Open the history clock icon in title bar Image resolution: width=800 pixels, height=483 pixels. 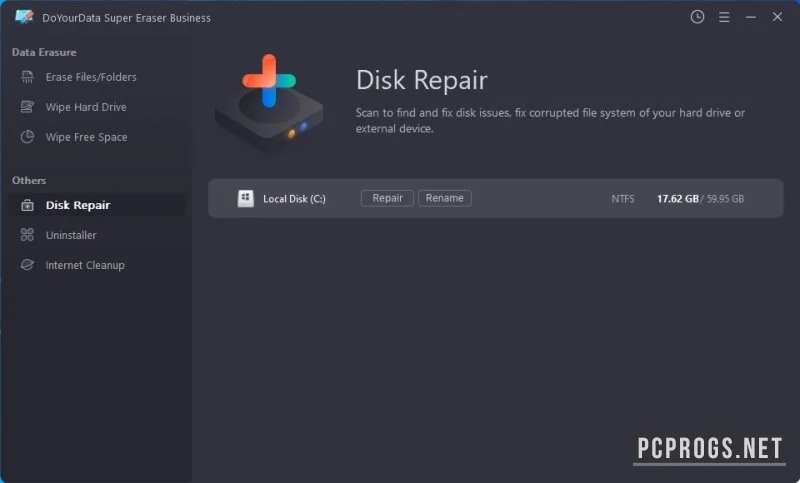coord(697,17)
